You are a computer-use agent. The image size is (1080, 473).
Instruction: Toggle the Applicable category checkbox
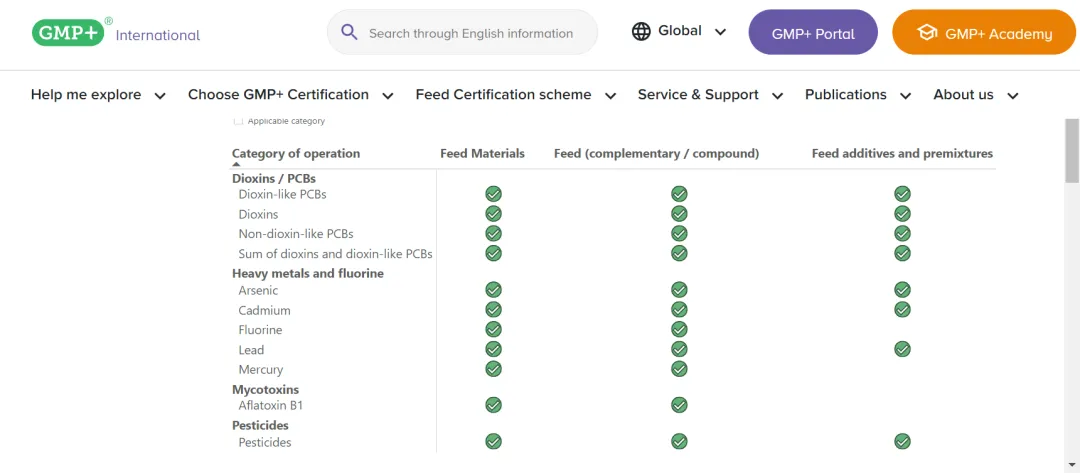[x=238, y=121]
